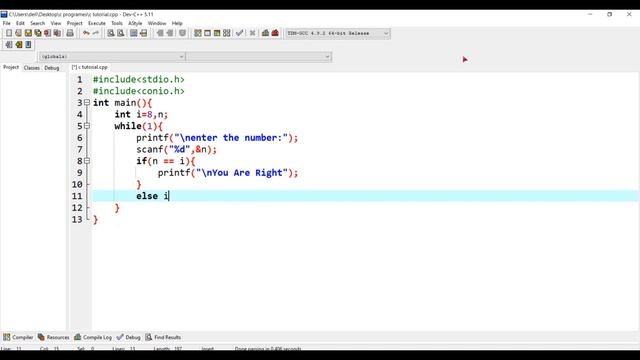The height and width of the screenshot is (360, 640).
Task: Click line number 6 in the gutter
Action: [x=80, y=138]
